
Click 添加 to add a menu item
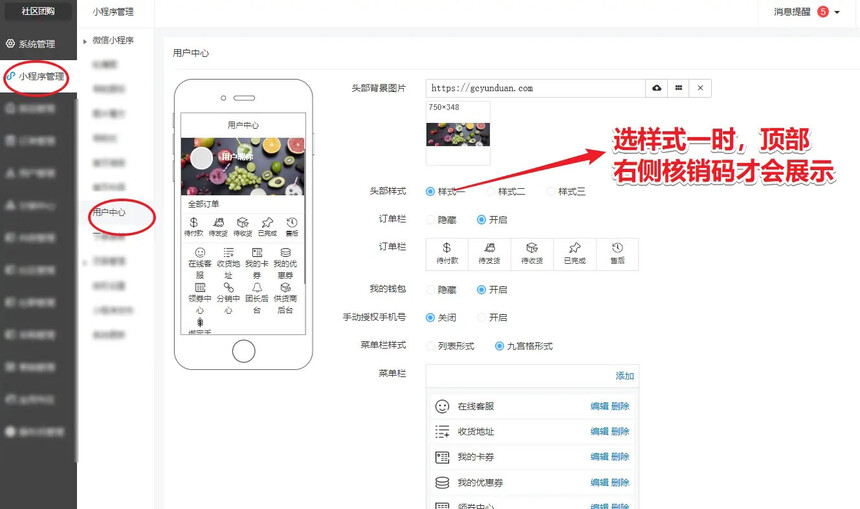[x=625, y=376]
